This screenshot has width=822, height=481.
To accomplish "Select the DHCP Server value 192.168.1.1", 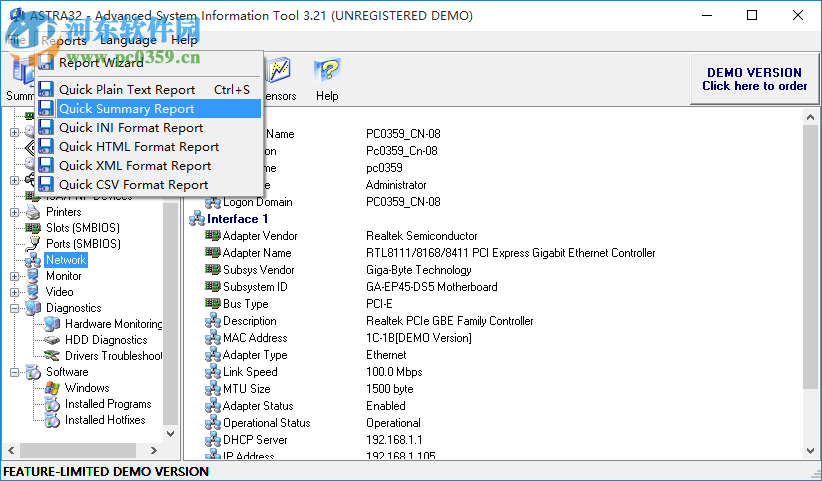I will point(394,440).
